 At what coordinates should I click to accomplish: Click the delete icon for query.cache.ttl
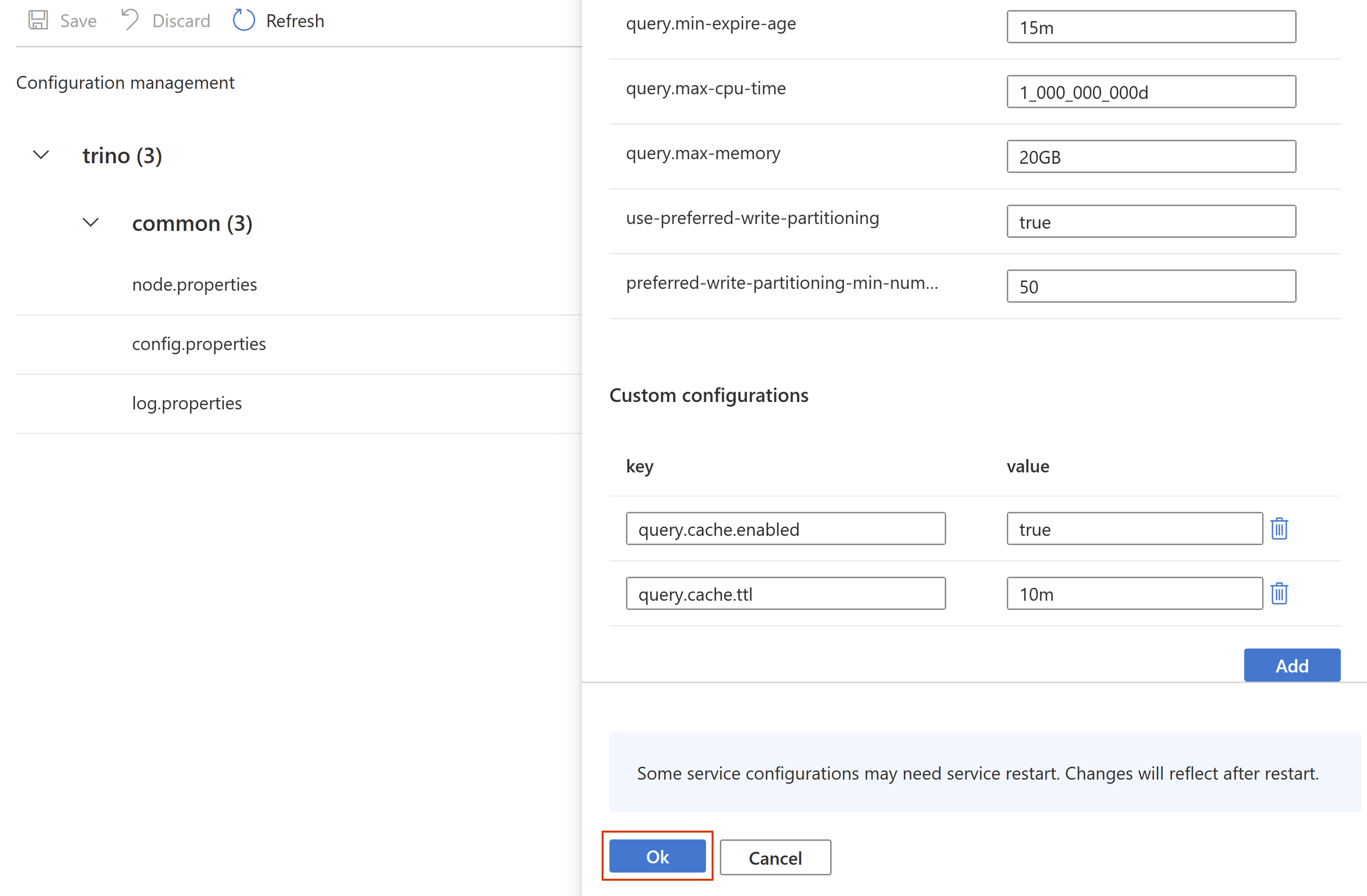pos(1281,593)
